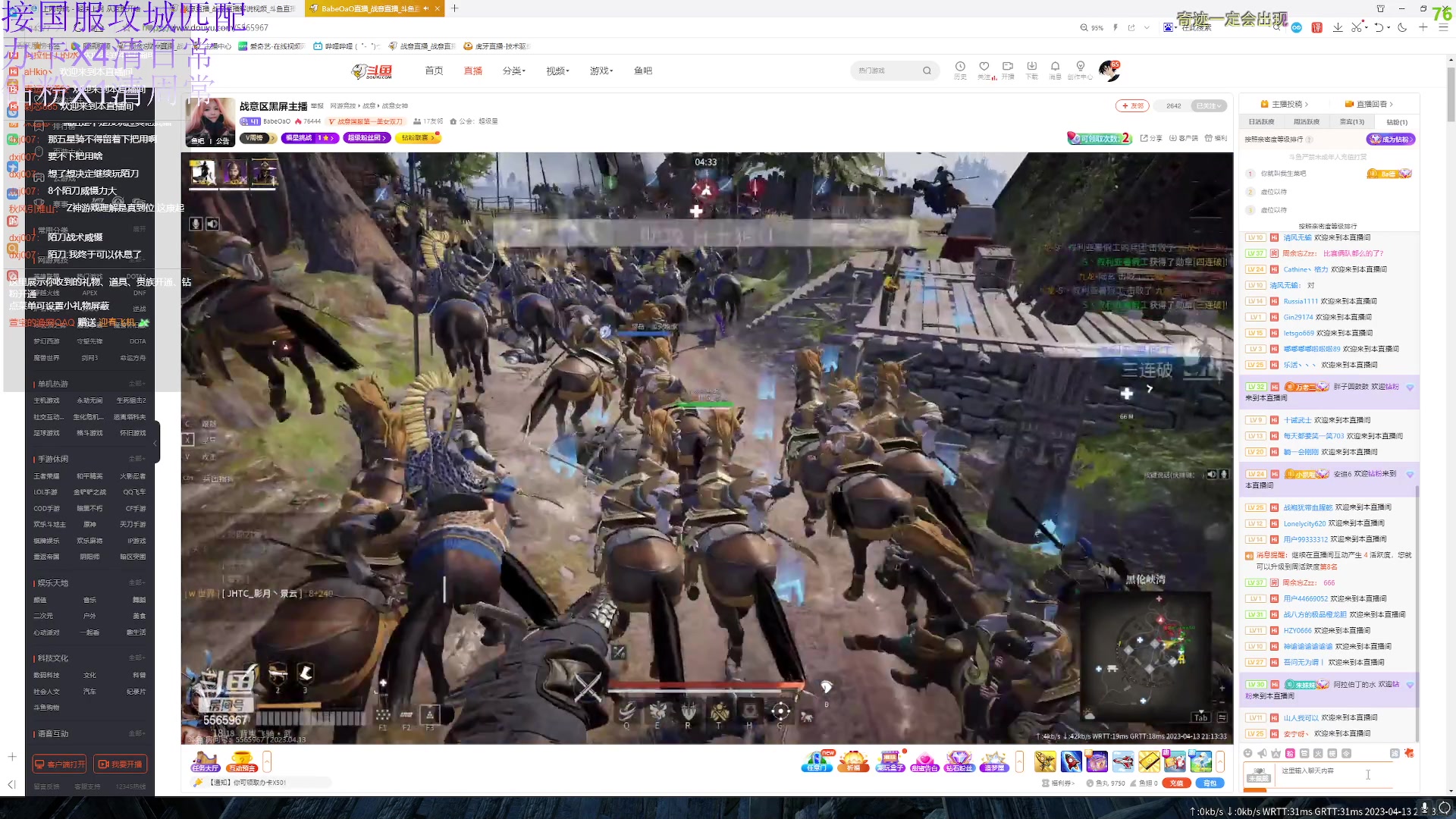Click the streamer avatar thumbnail
1456x819 pixels.
210,122
